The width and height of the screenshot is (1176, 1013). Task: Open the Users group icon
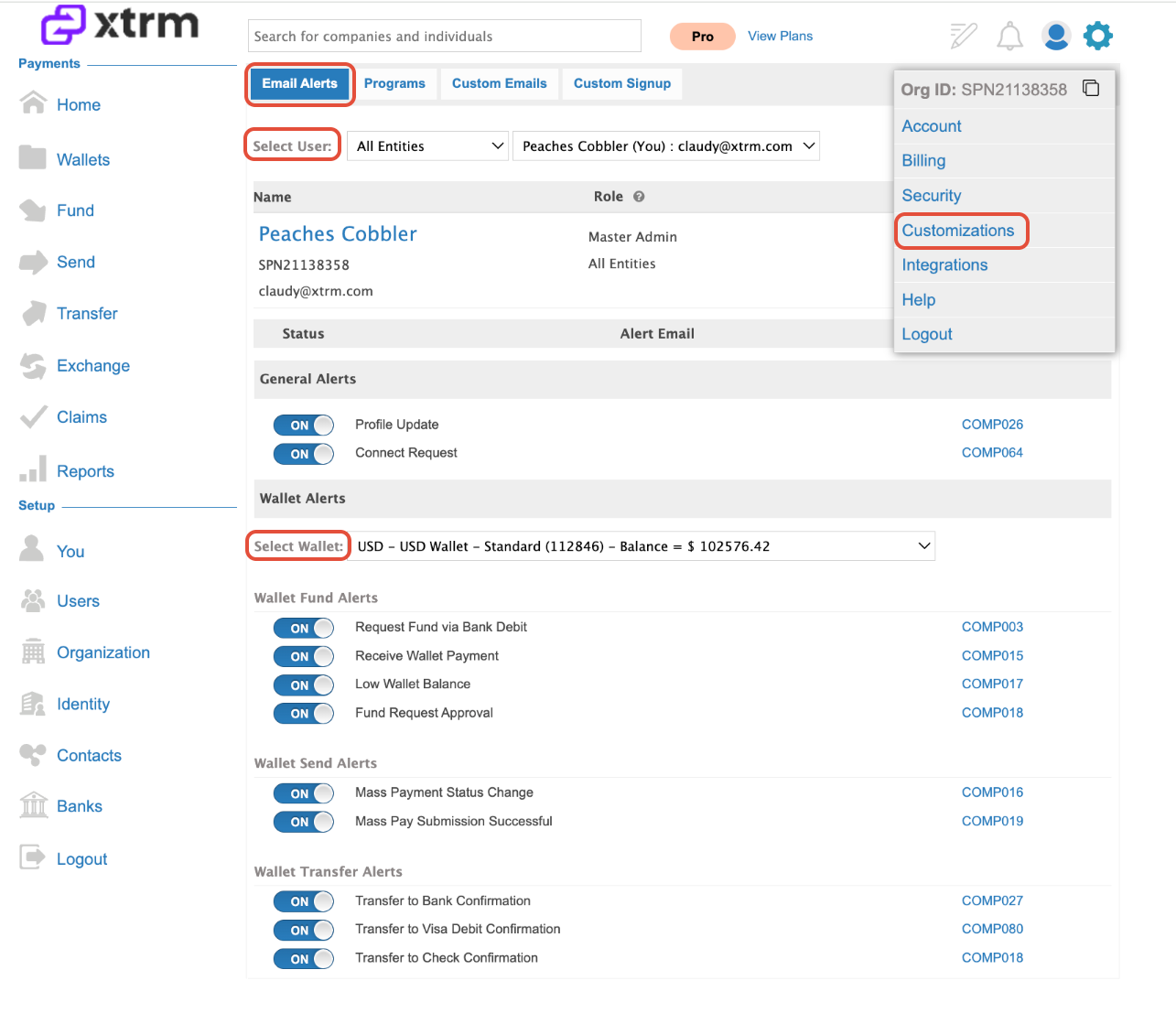(x=33, y=600)
